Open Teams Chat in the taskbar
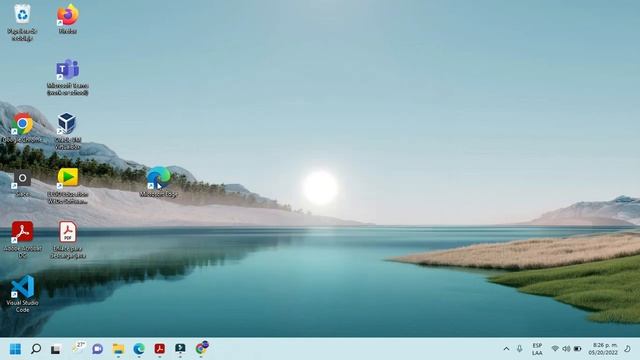 pyautogui.click(x=98, y=349)
